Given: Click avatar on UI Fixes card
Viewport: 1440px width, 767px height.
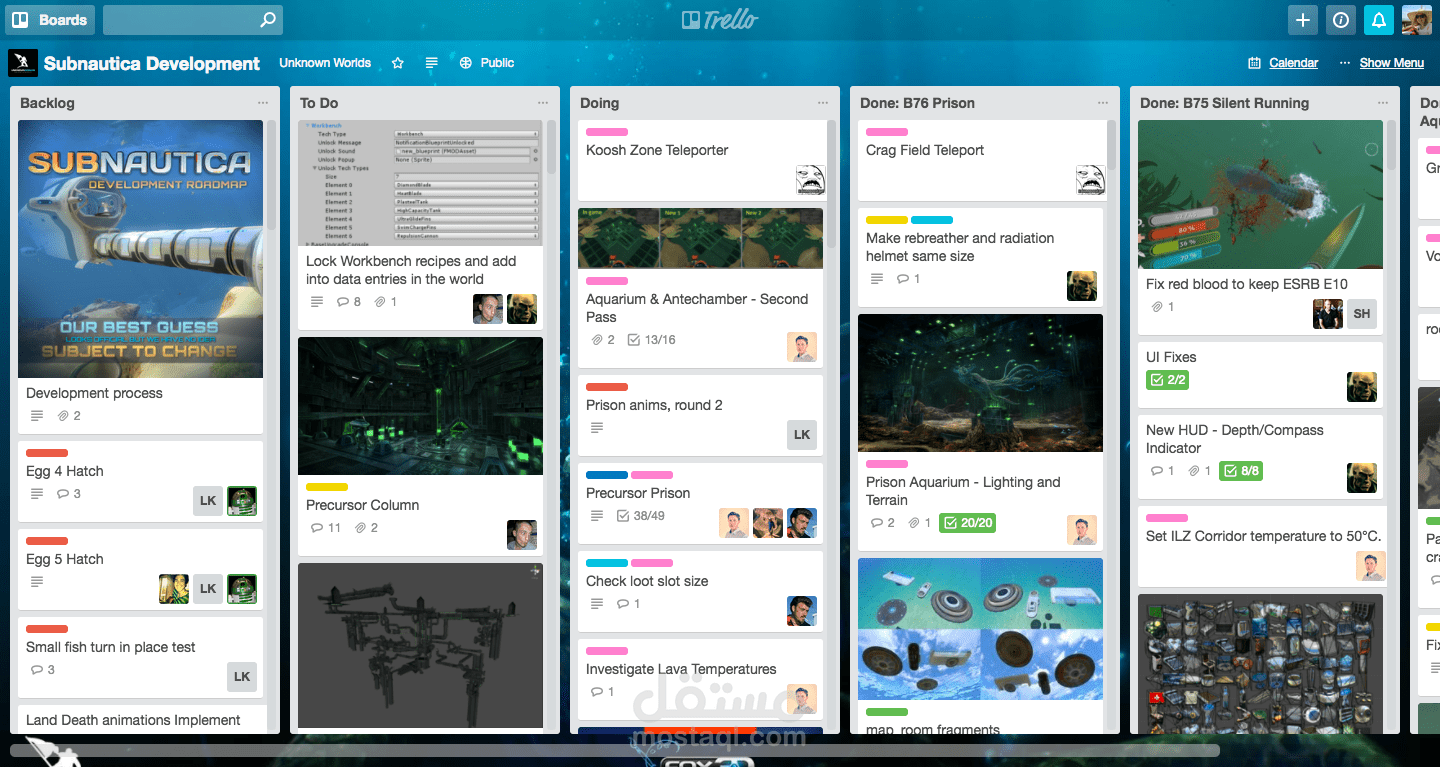Looking at the screenshot, I should [x=1362, y=387].
